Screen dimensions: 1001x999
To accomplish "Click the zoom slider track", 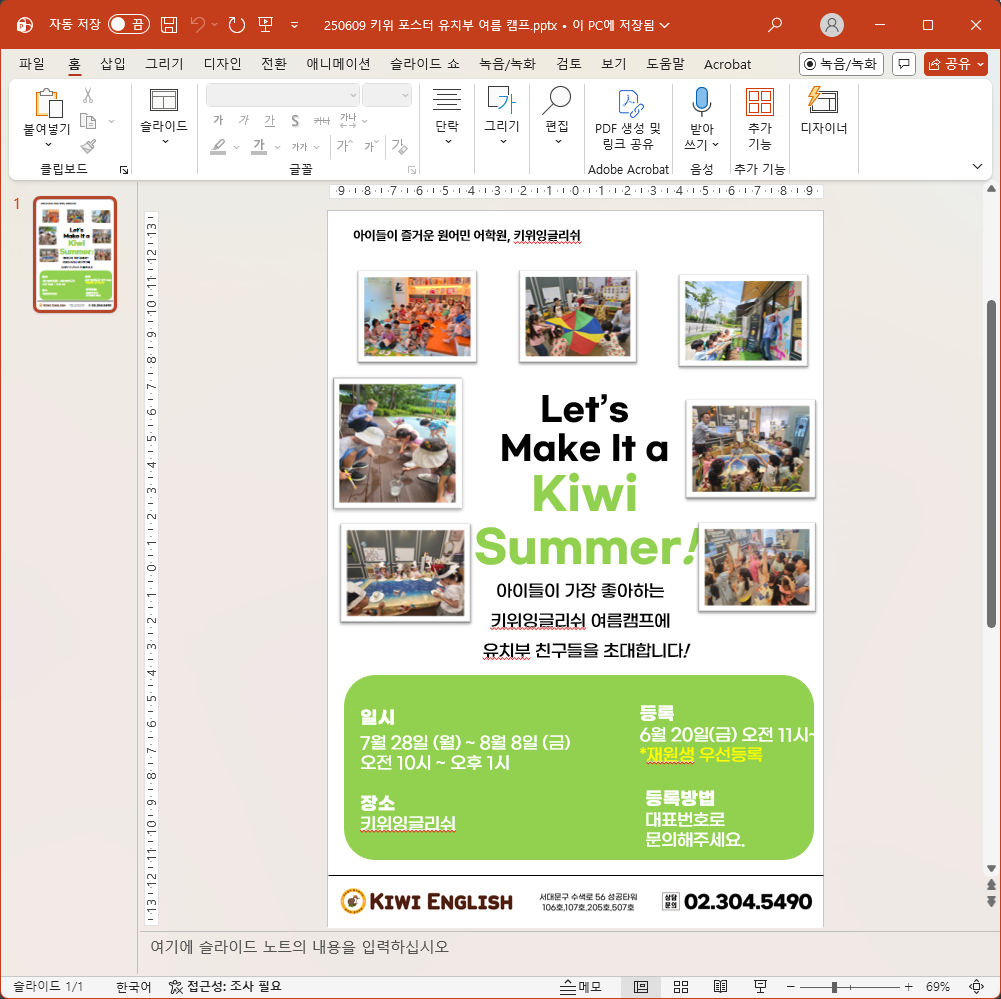I will click(849, 987).
